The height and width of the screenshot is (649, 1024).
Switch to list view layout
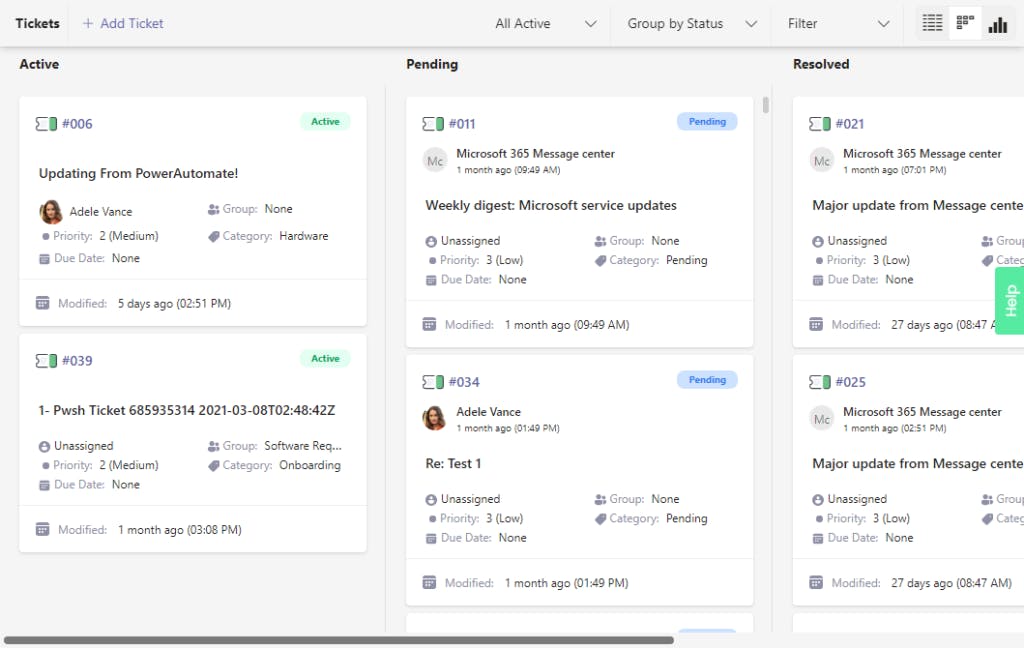coord(932,23)
